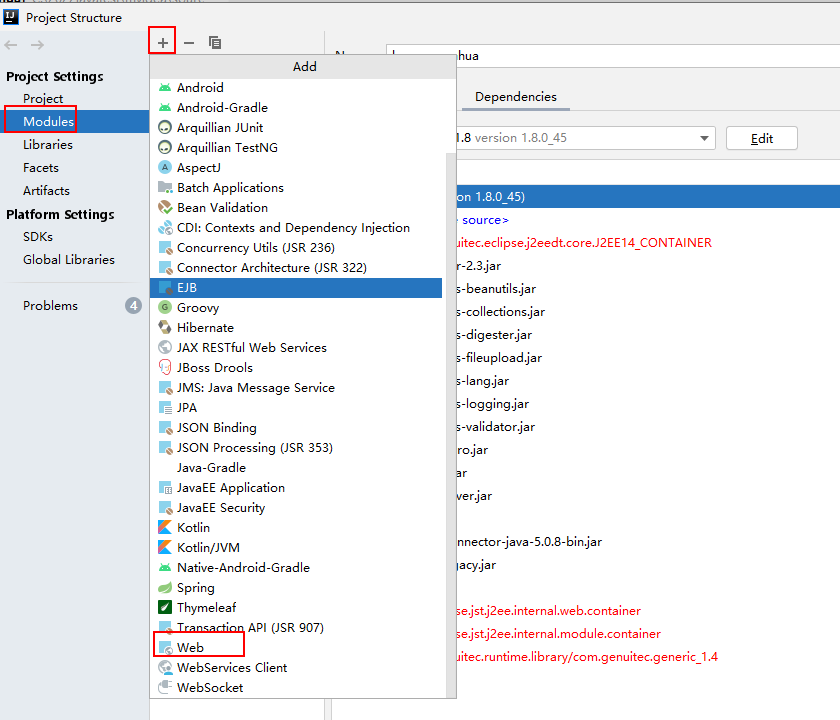840x720 pixels.
Task: Click the Spring leaf icon
Action: [x=165, y=588]
